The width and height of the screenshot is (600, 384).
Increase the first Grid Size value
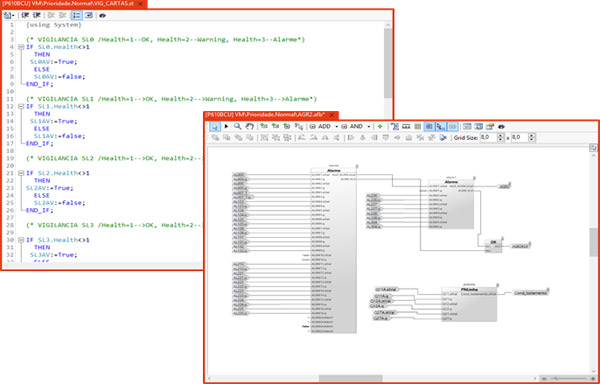tap(501, 135)
